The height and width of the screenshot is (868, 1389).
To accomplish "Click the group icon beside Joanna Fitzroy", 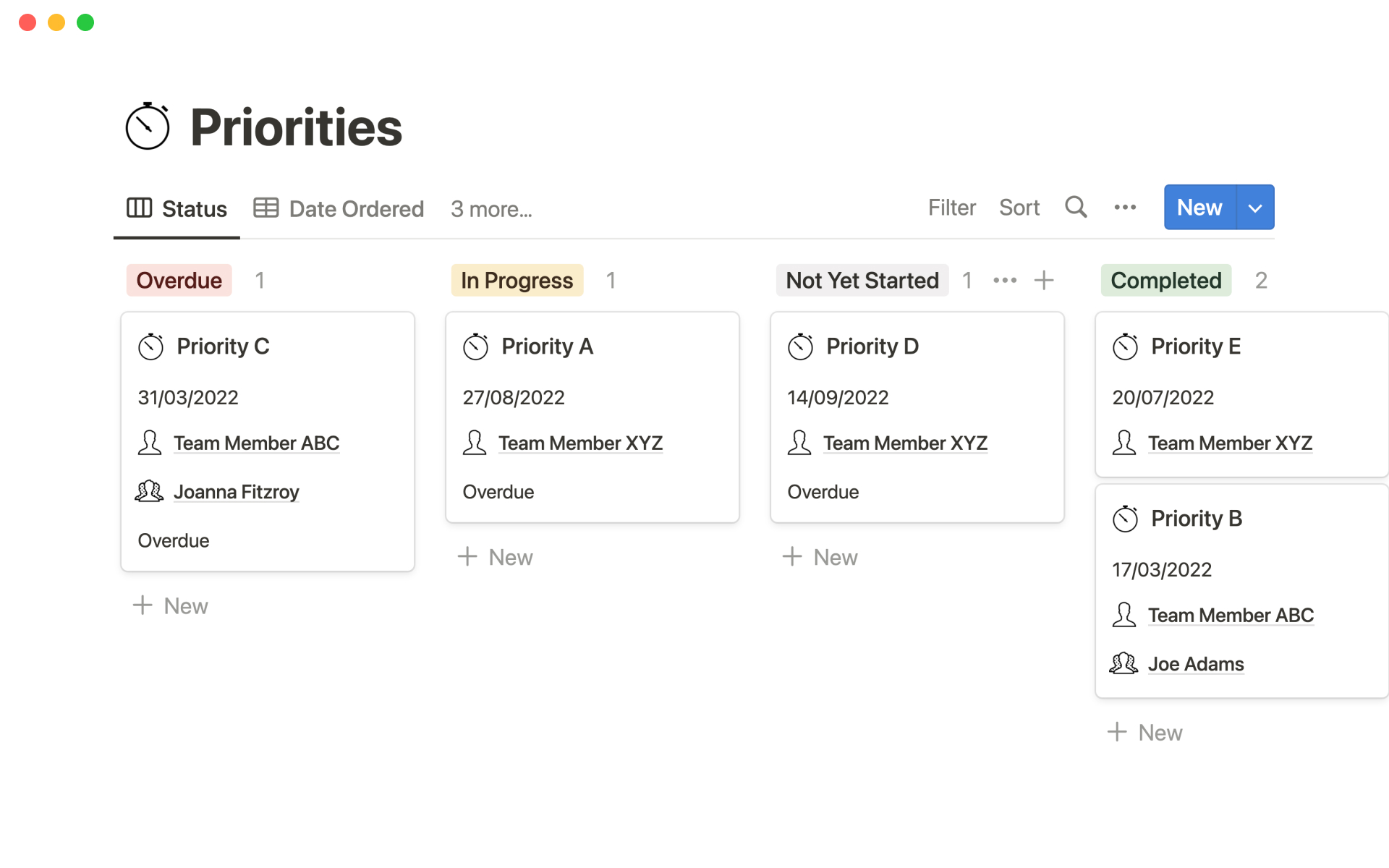I will click(x=150, y=491).
